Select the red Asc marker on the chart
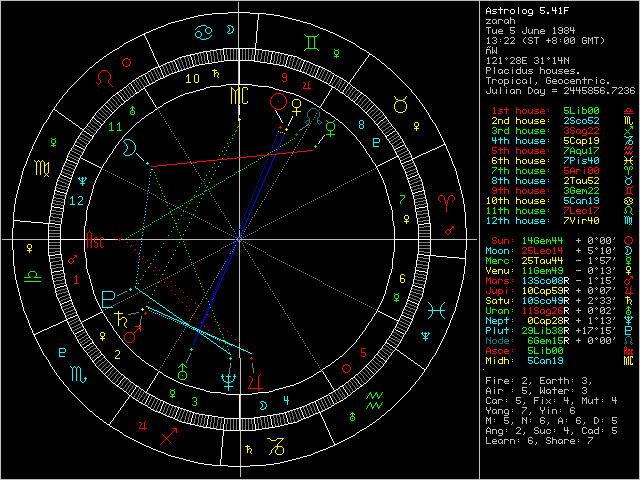 click(x=95, y=241)
